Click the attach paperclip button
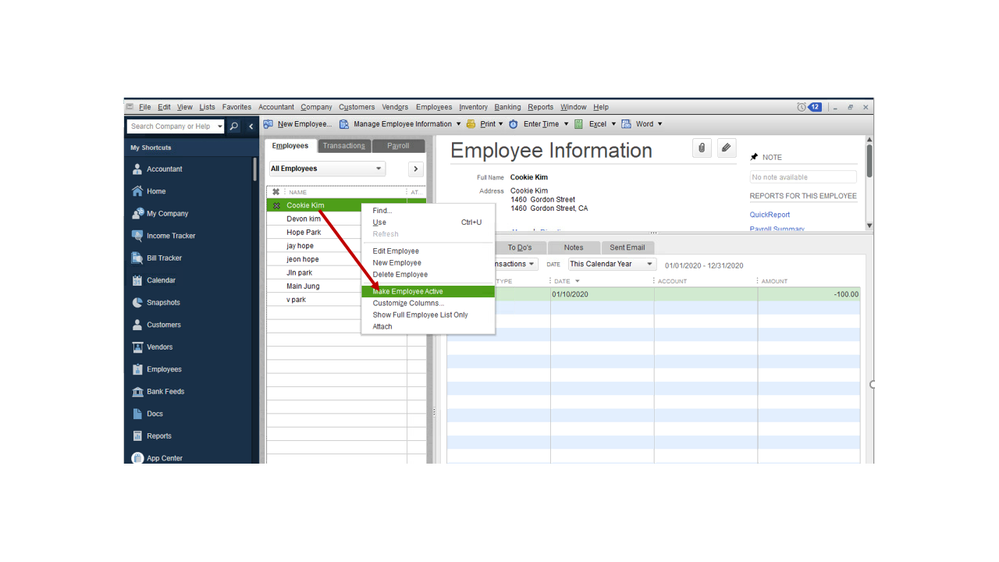 click(701, 148)
